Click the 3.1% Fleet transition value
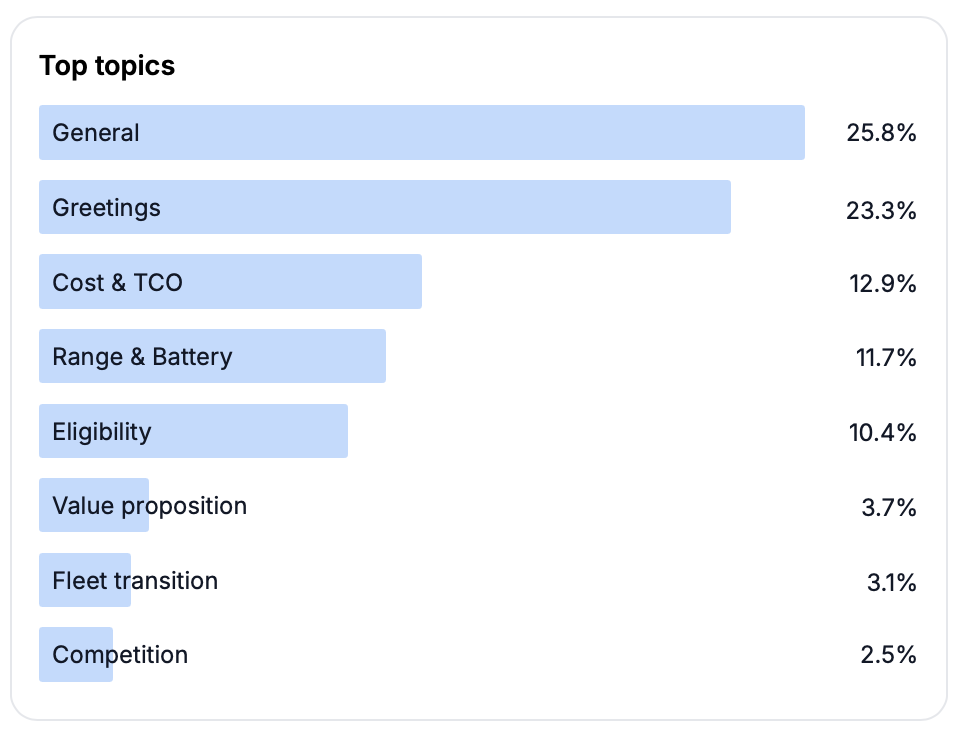Screen dimensions: 958x736 891,581
